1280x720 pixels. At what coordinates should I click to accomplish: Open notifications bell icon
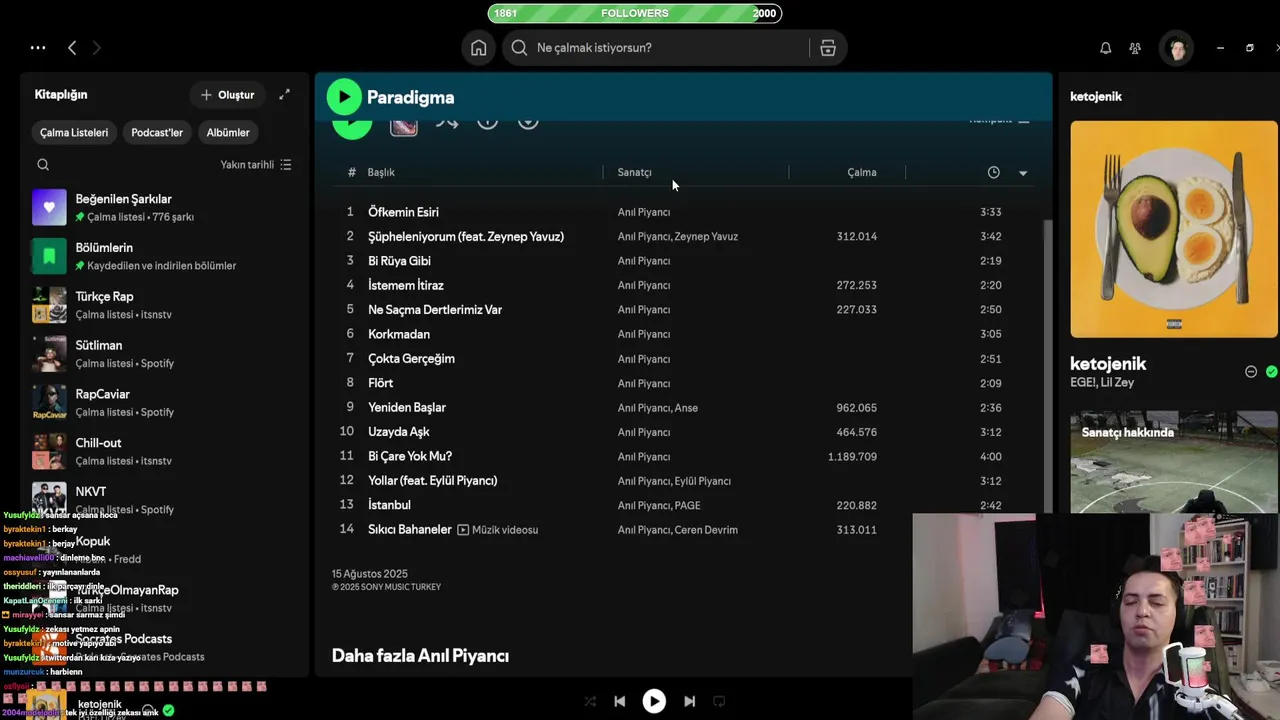pos(1106,48)
